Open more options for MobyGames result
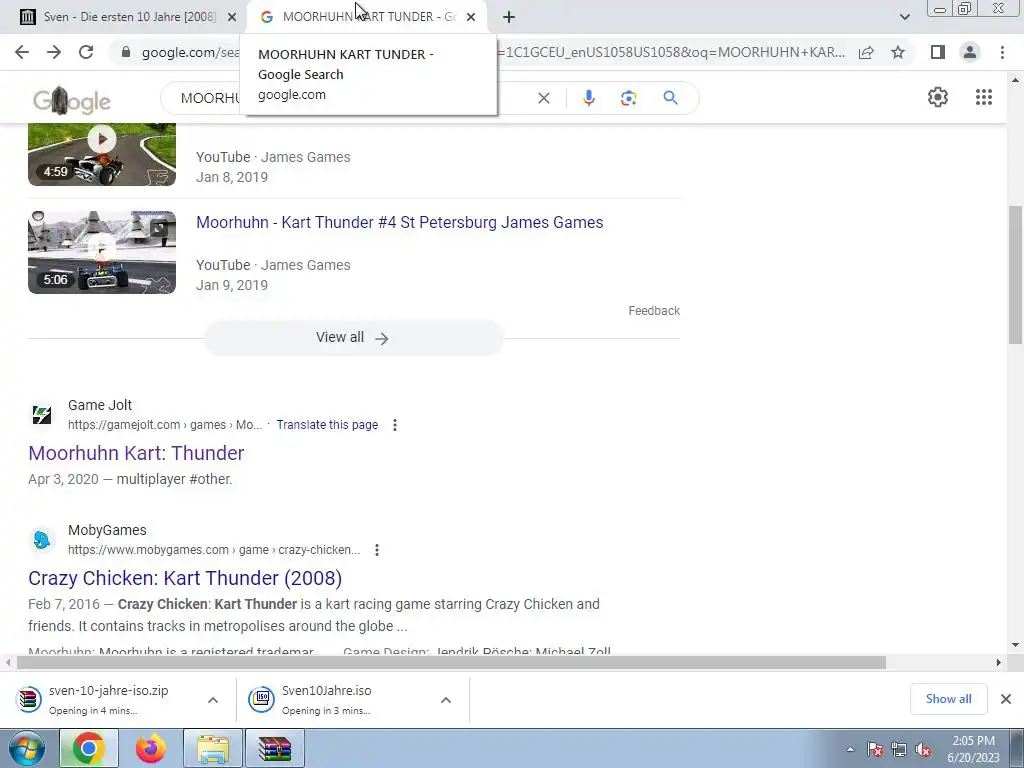This screenshot has width=1024, height=768. (377, 550)
